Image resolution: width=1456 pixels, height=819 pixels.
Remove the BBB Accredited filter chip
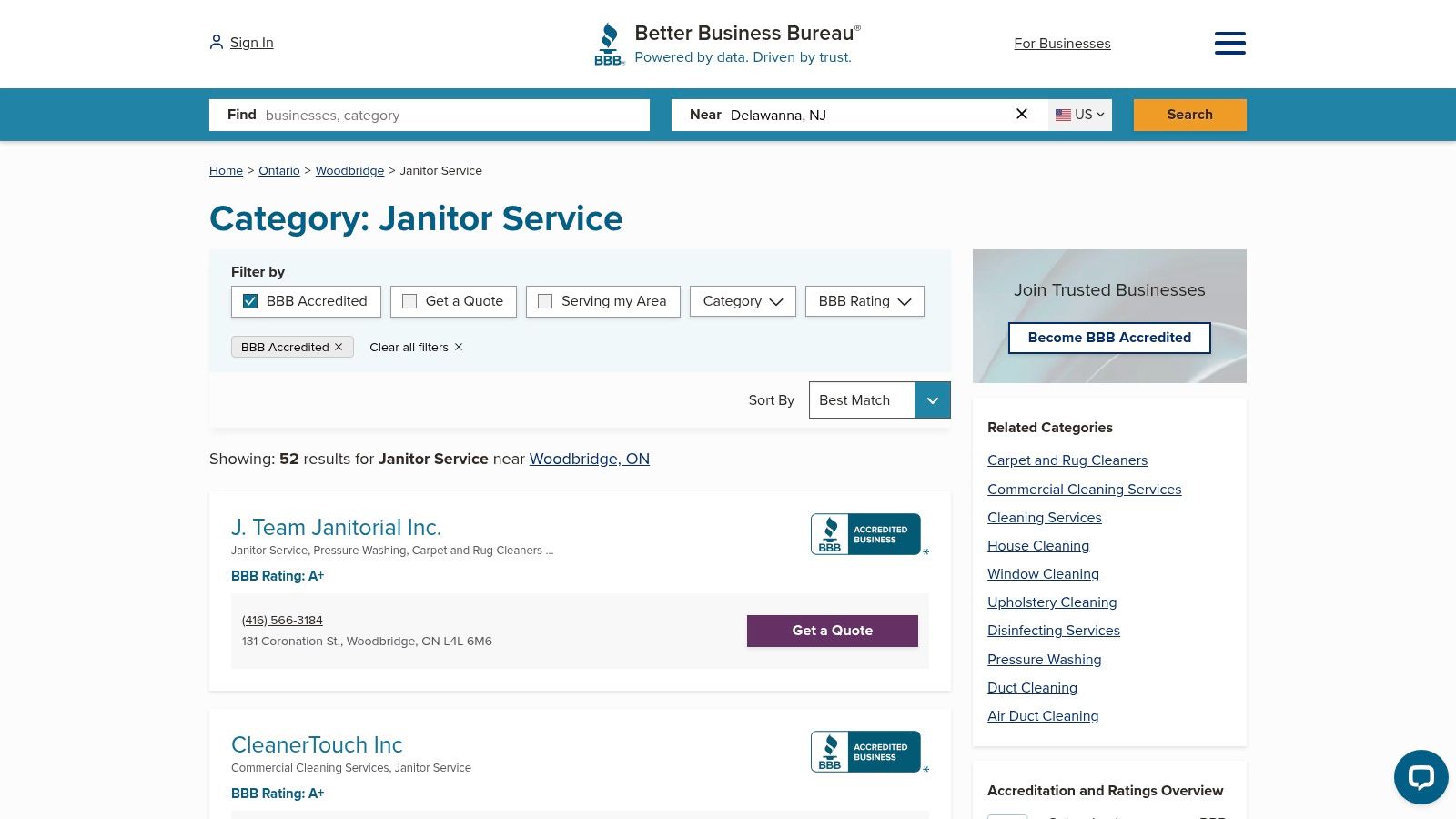(338, 347)
